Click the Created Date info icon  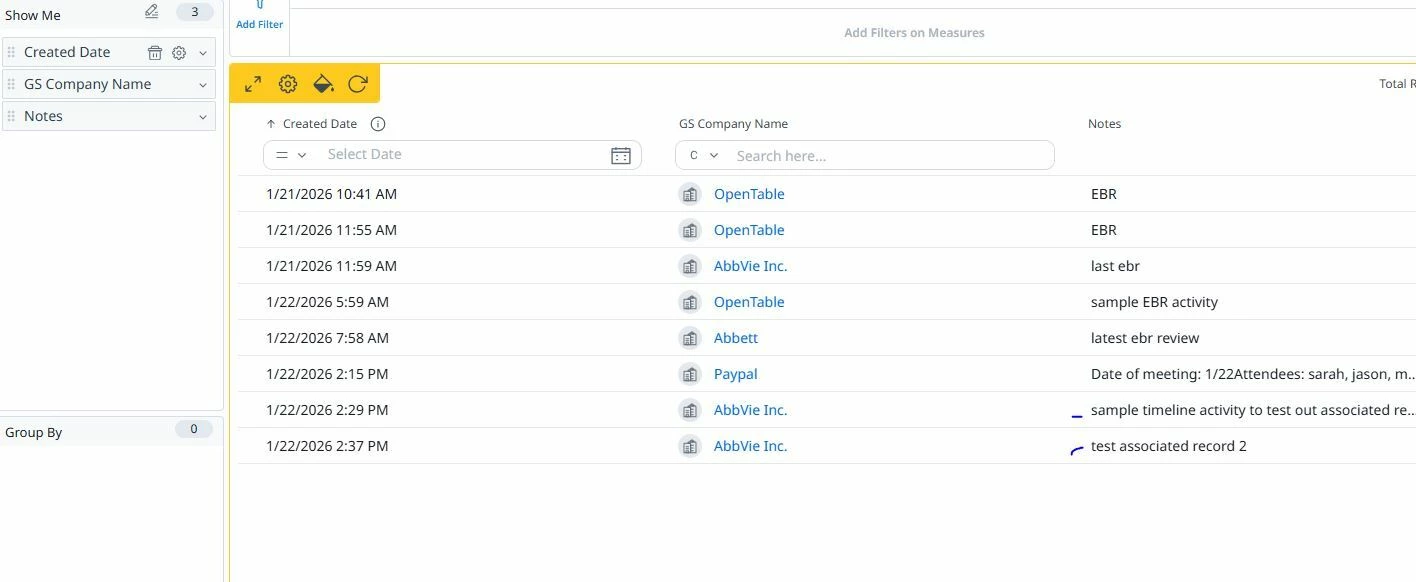(x=378, y=124)
